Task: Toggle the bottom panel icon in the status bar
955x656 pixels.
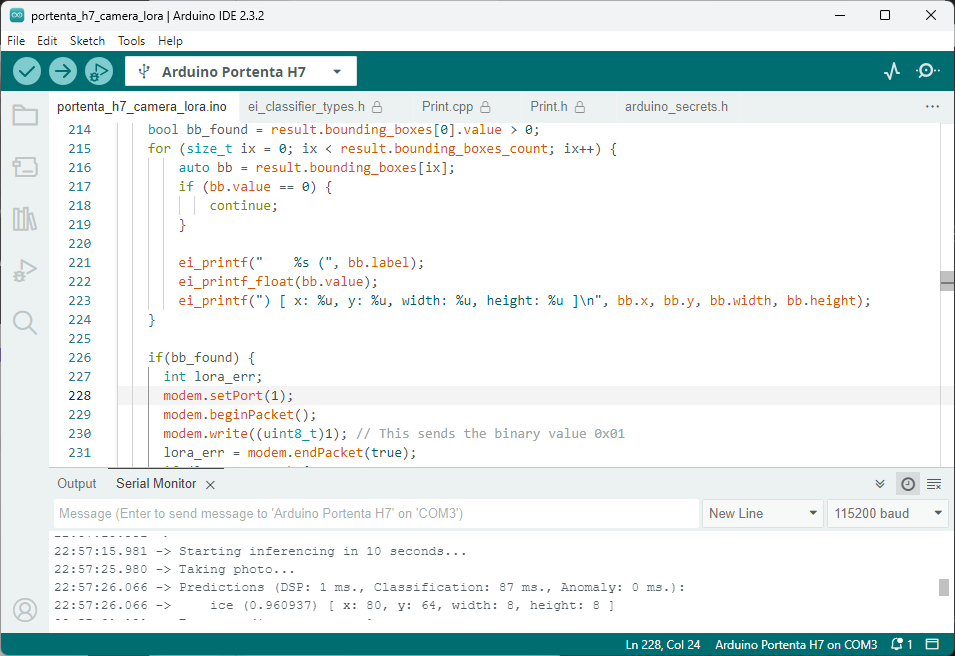Action: tap(932, 644)
